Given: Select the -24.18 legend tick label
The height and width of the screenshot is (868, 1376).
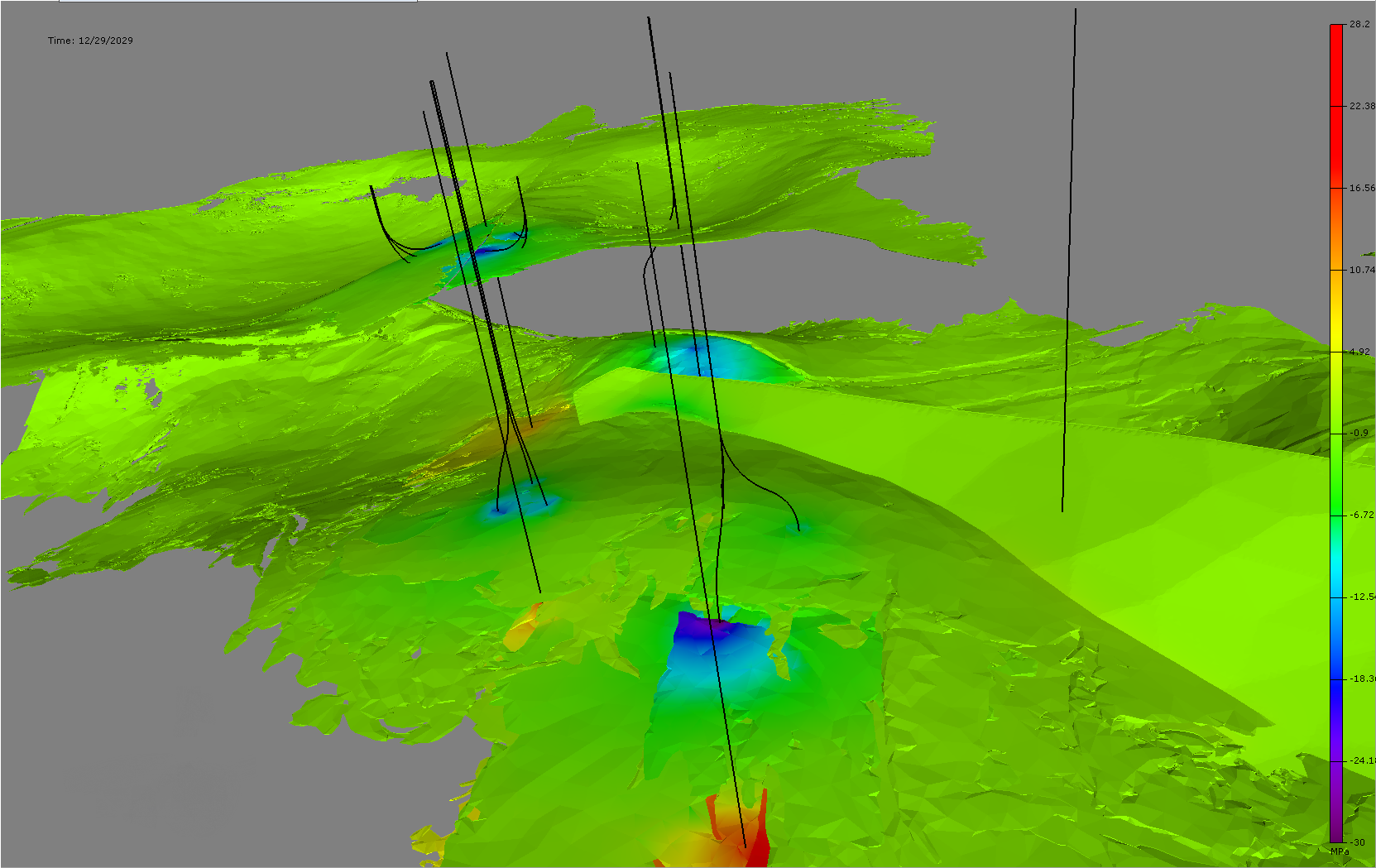Looking at the screenshot, I should click(x=1363, y=761).
